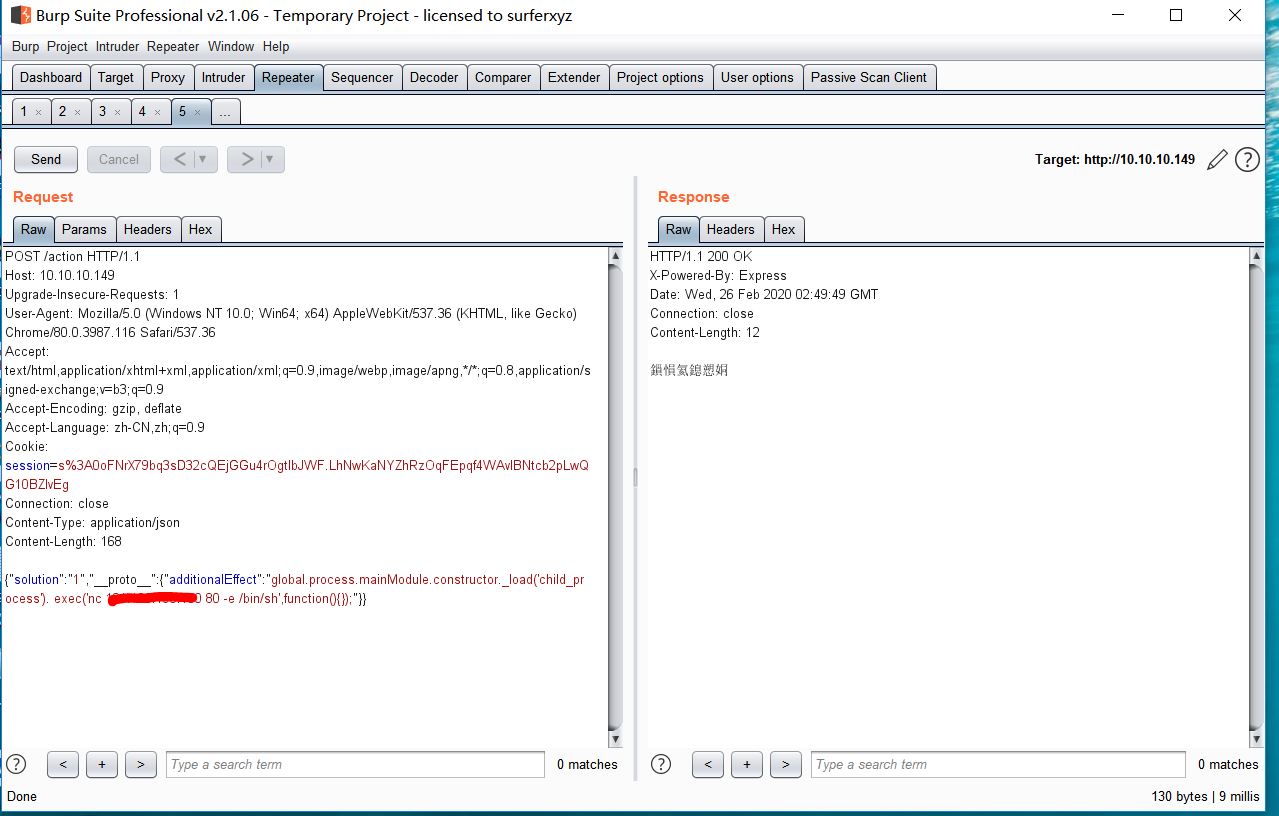Focus the request search term field

click(355, 765)
